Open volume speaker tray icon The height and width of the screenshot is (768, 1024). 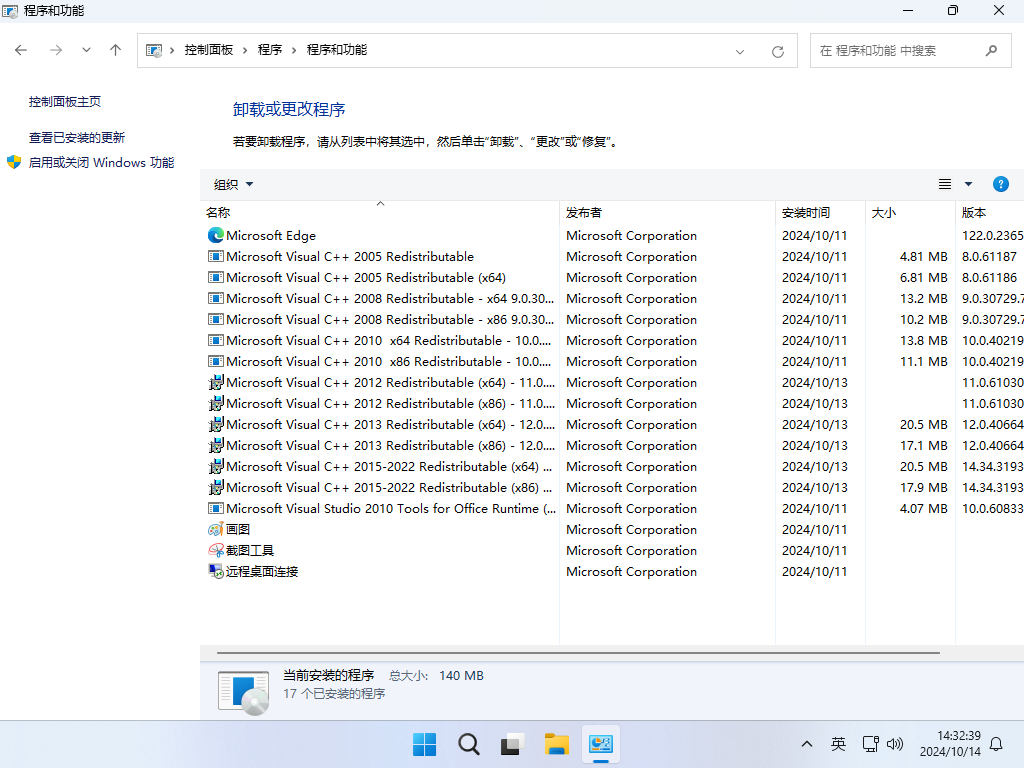click(895, 744)
